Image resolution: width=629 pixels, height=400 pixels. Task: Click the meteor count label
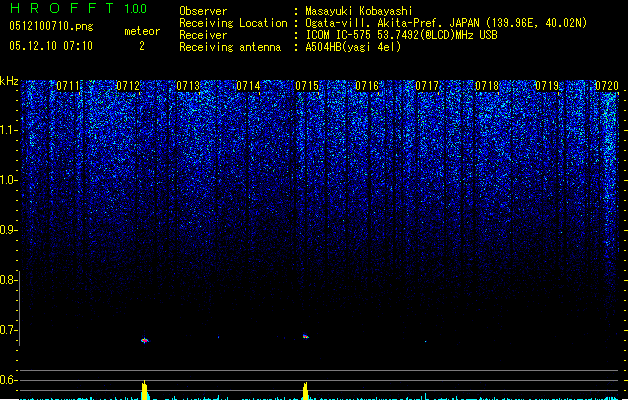[x=142, y=31]
